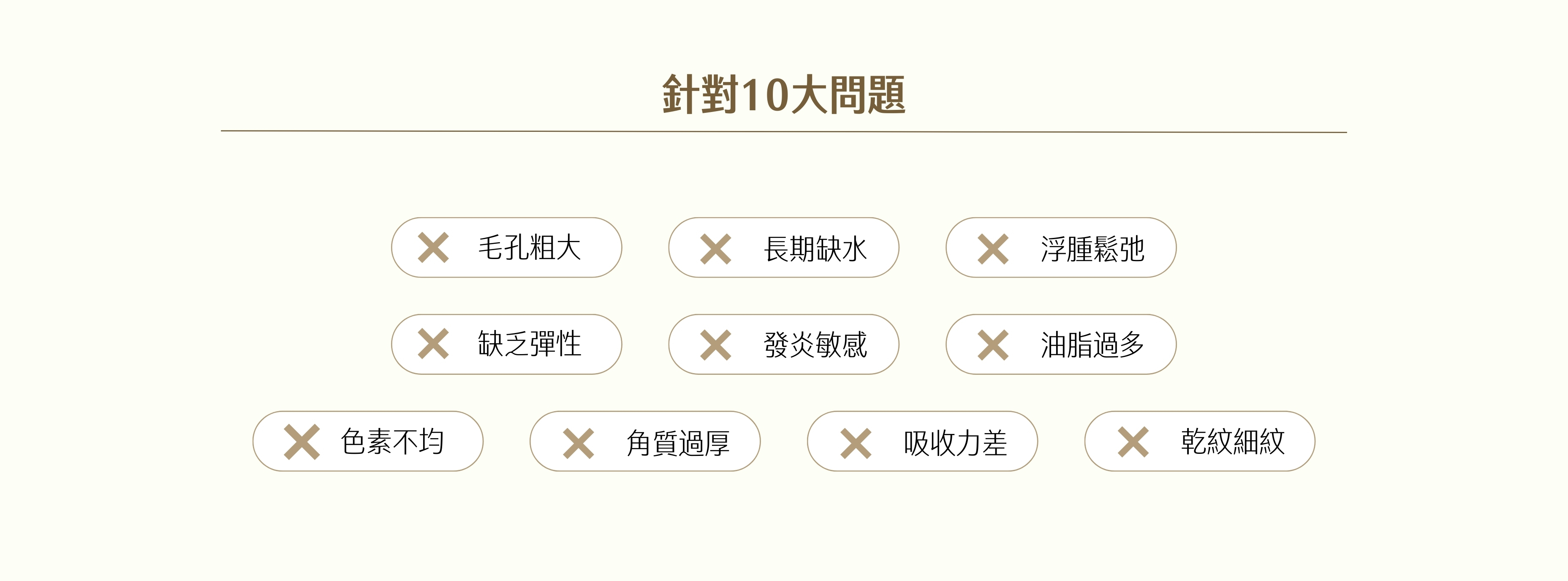Viewport: 1568px width, 581px height.
Task: Click the X icon beside 缺乏彈性
Action: click(433, 344)
